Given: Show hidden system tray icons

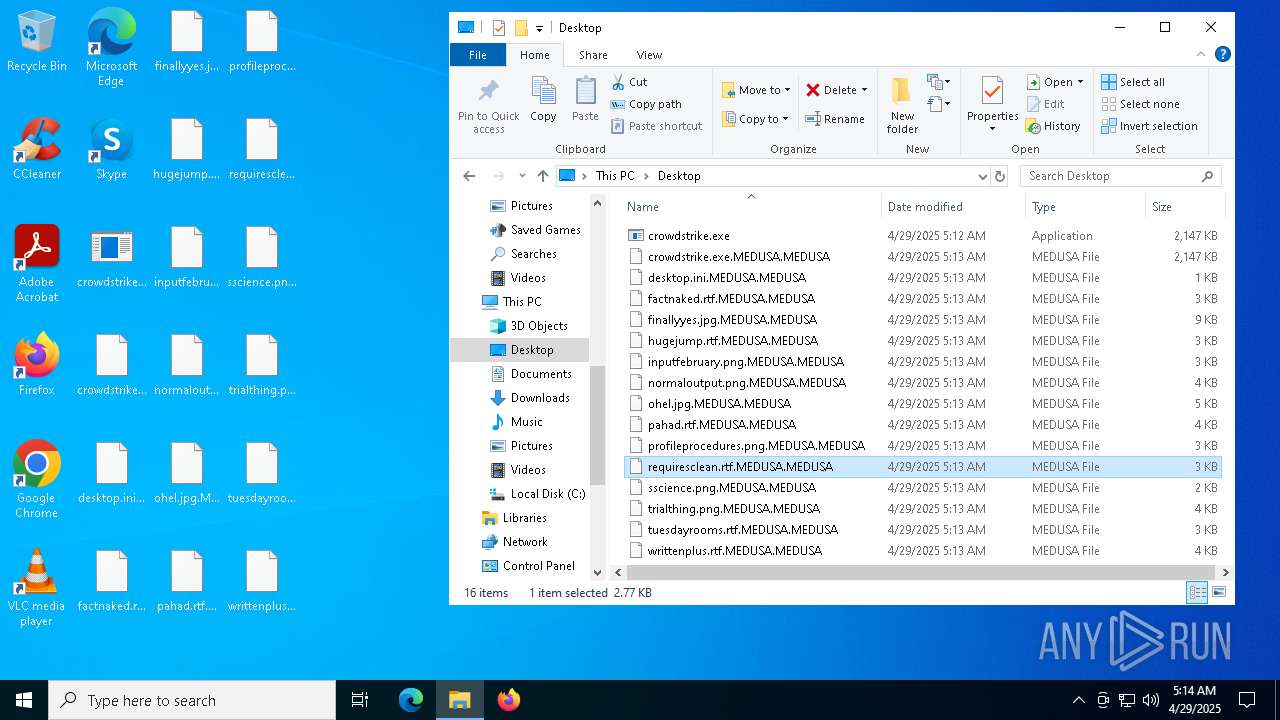Looking at the screenshot, I should 1078,700.
